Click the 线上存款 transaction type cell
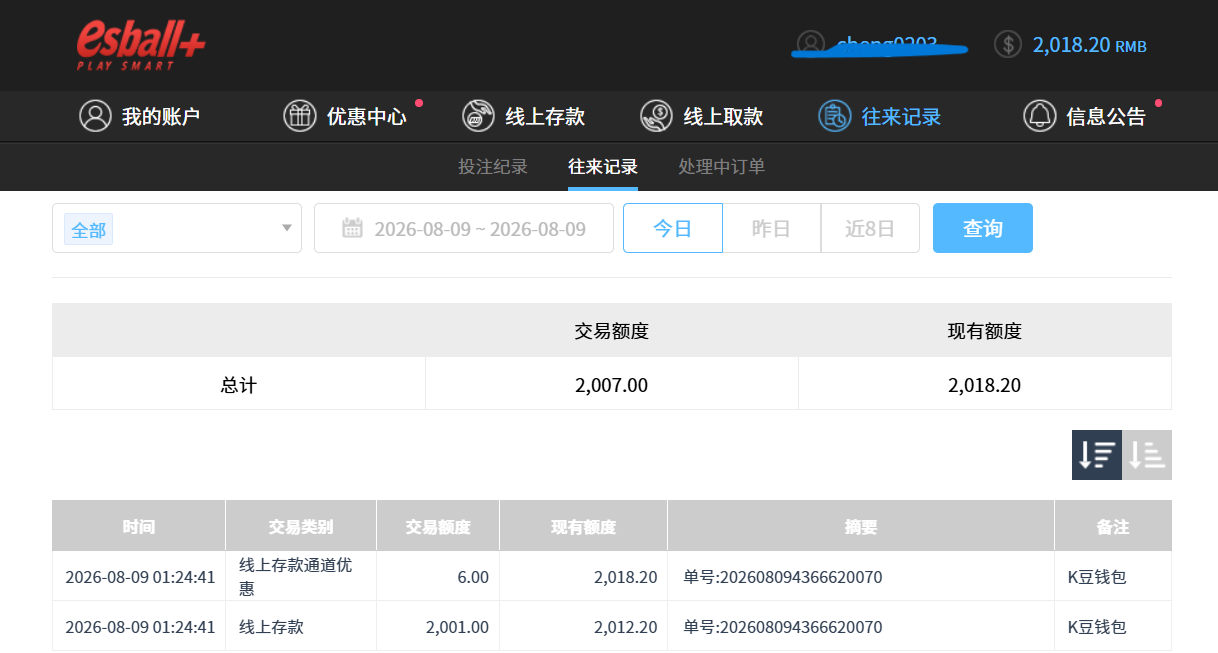Image resolution: width=1218 pixels, height=653 pixels. point(301,627)
